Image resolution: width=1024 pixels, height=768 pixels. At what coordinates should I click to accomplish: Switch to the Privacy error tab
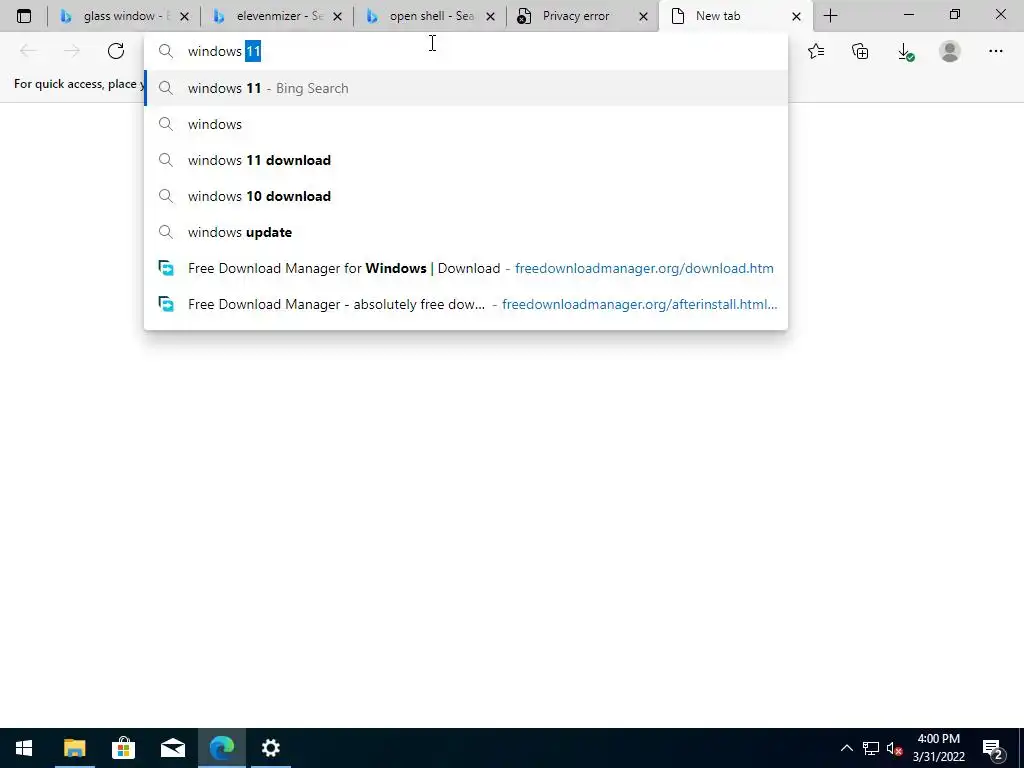pos(581,16)
